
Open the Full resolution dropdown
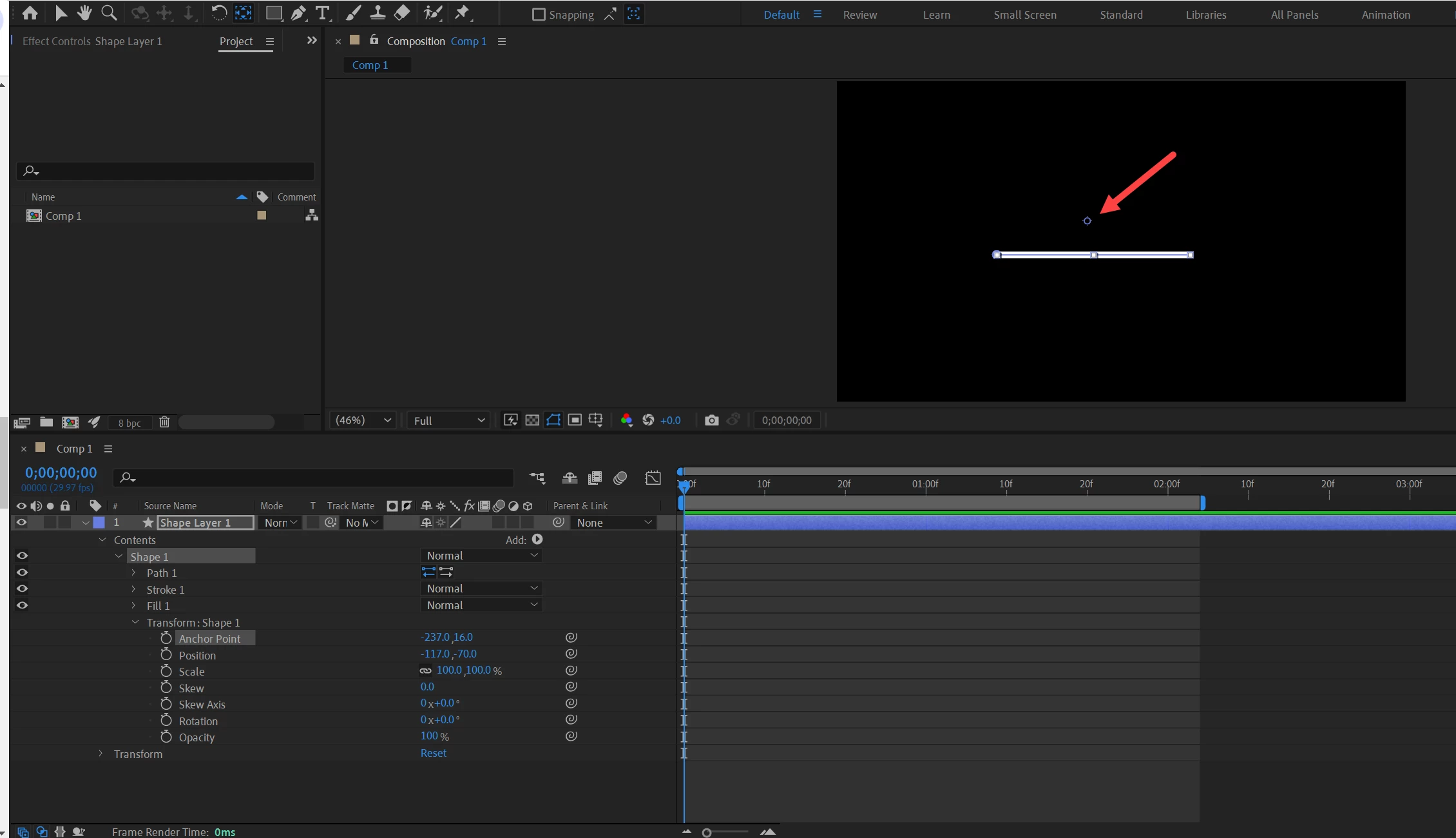(x=449, y=420)
